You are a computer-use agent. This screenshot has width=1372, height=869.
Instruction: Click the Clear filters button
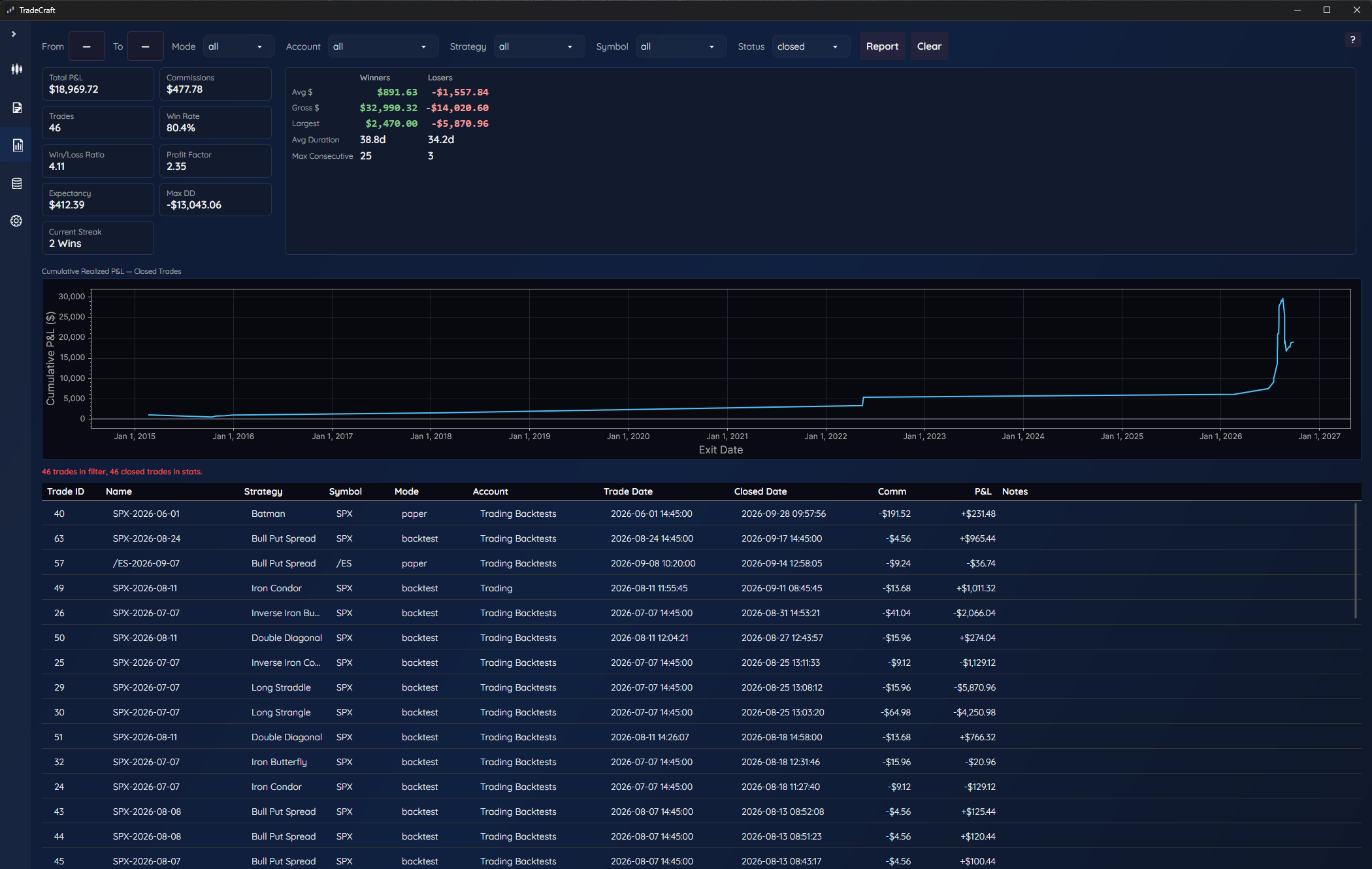pyautogui.click(x=929, y=46)
